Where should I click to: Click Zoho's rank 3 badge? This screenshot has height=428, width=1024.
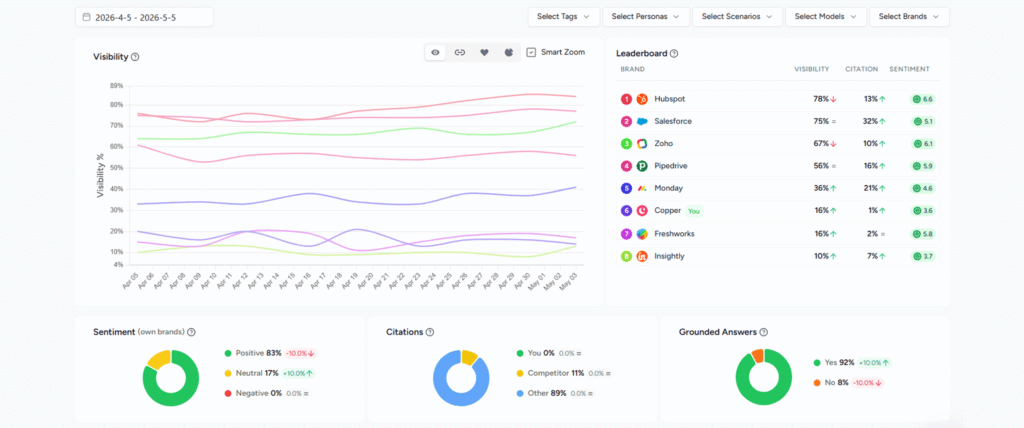click(x=626, y=144)
